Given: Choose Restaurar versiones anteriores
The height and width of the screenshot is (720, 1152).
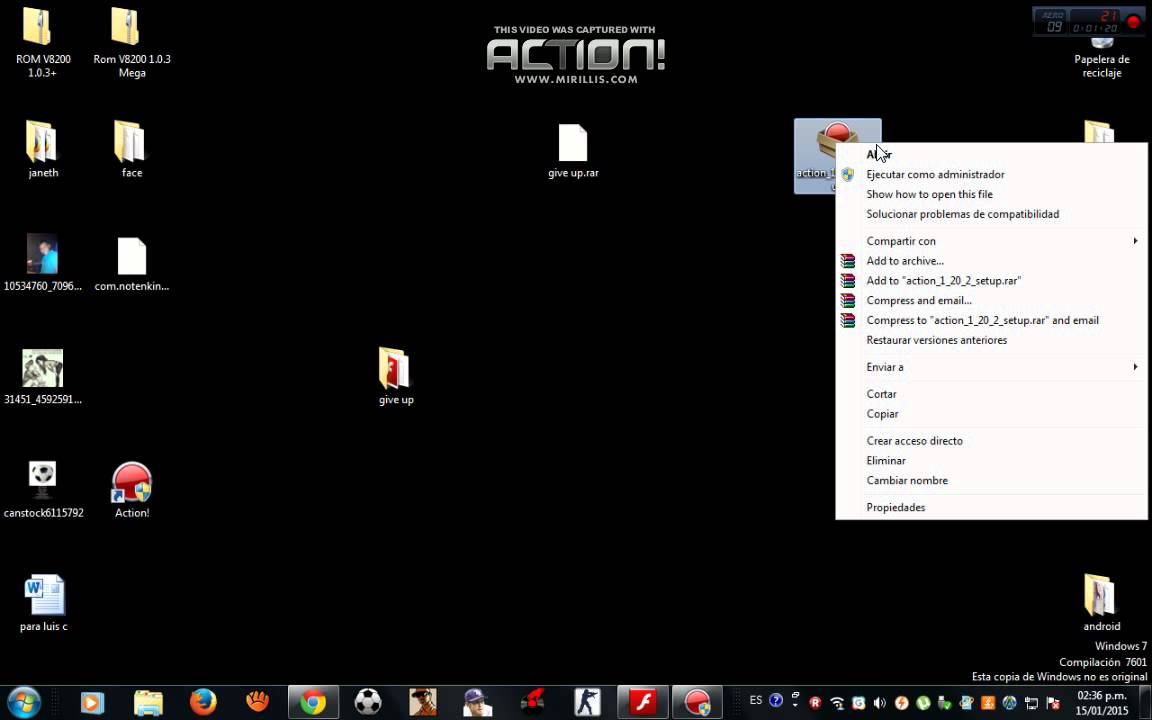Looking at the screenshot, I should 991,339.
